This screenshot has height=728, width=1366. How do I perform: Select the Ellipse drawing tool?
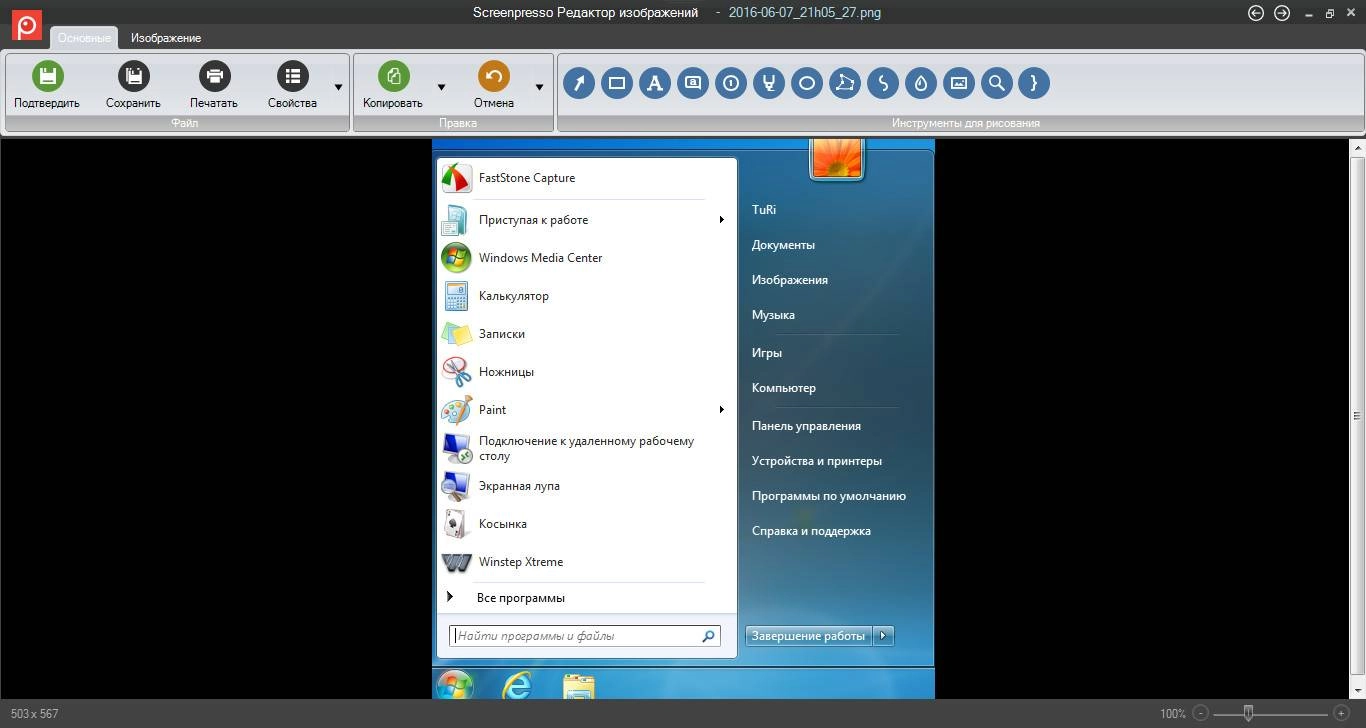[807, 83]
